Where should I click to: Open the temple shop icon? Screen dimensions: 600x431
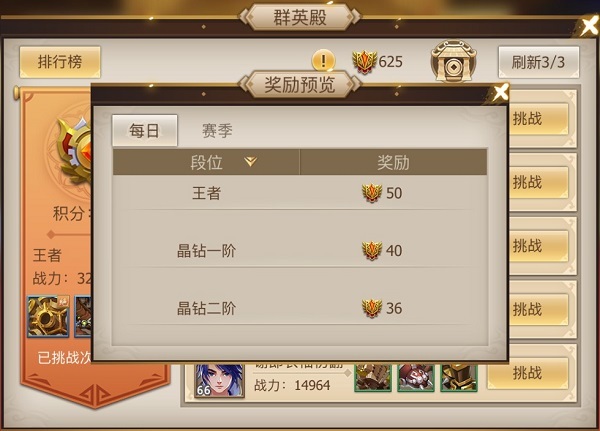(453, 61)
